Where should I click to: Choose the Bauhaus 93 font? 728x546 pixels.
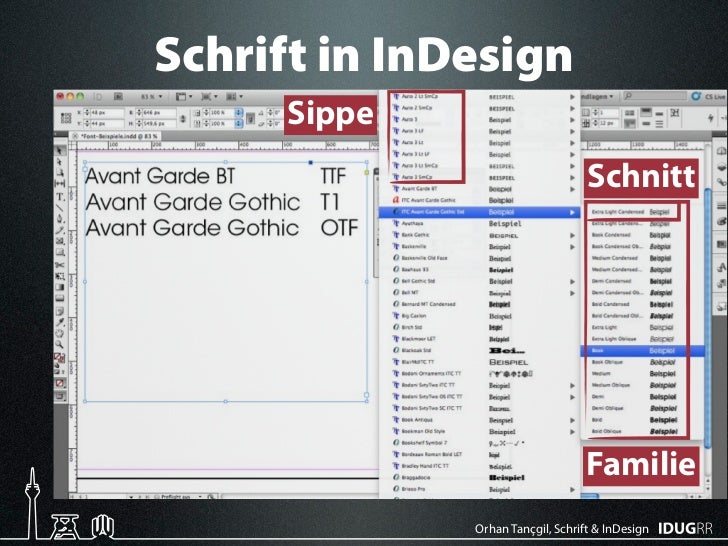480,270
